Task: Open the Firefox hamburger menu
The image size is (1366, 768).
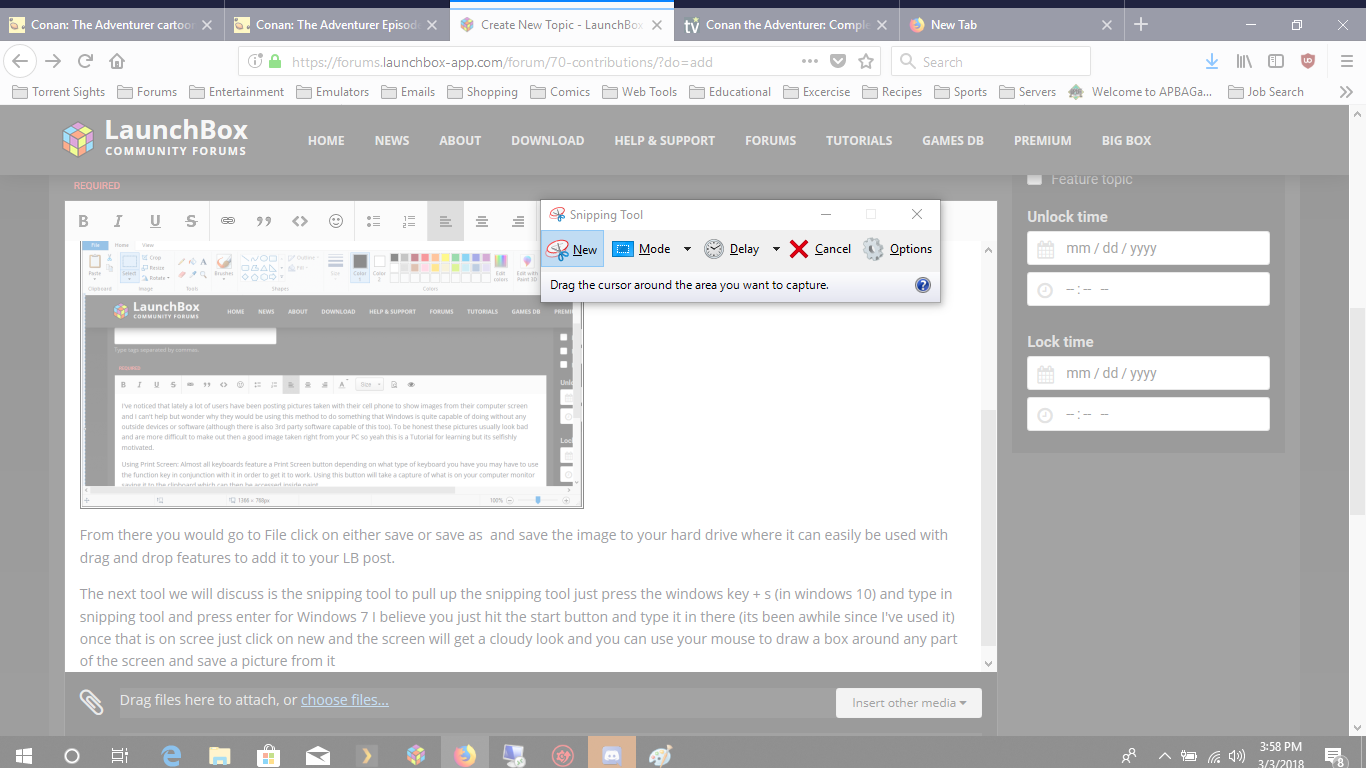Action: click(1346, 61)
